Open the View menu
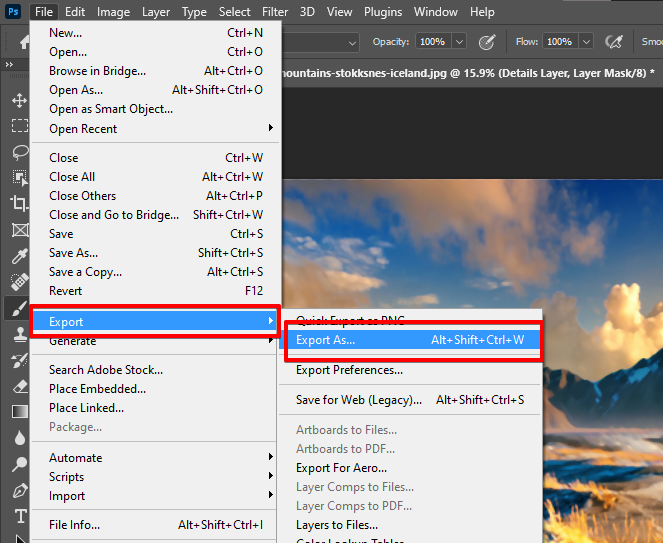 (x=340, y=12)
